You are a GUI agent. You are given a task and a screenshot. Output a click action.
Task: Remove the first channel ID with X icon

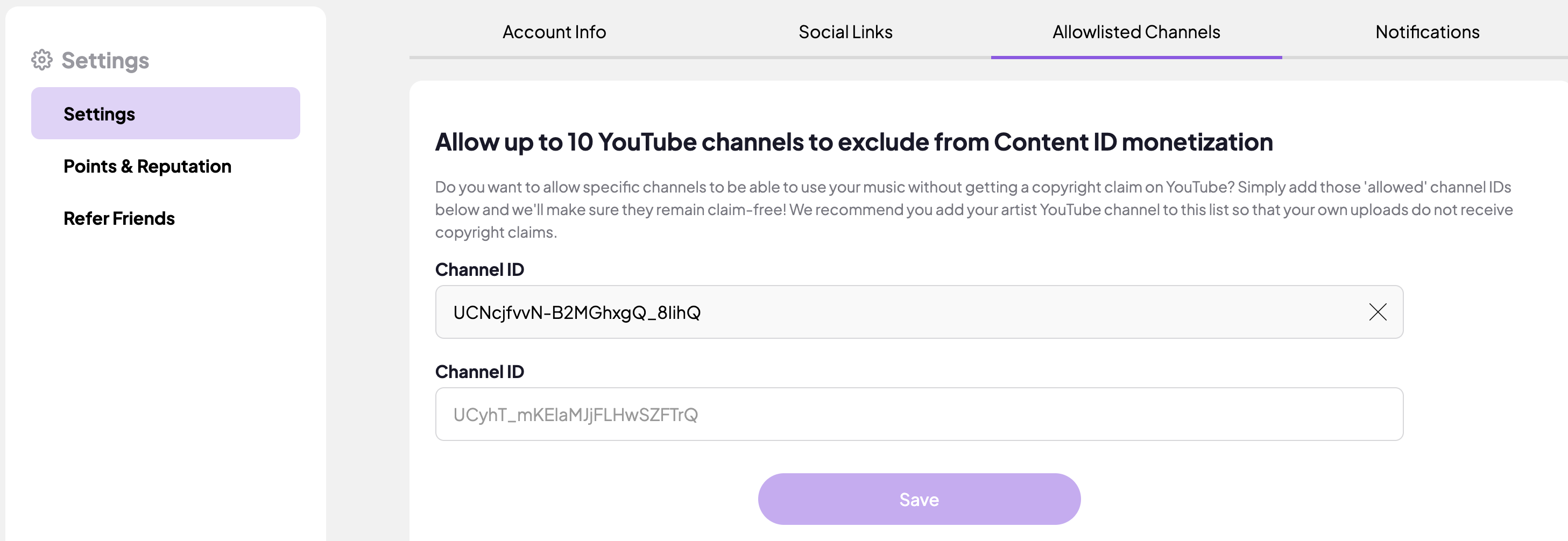(1378, 312)
